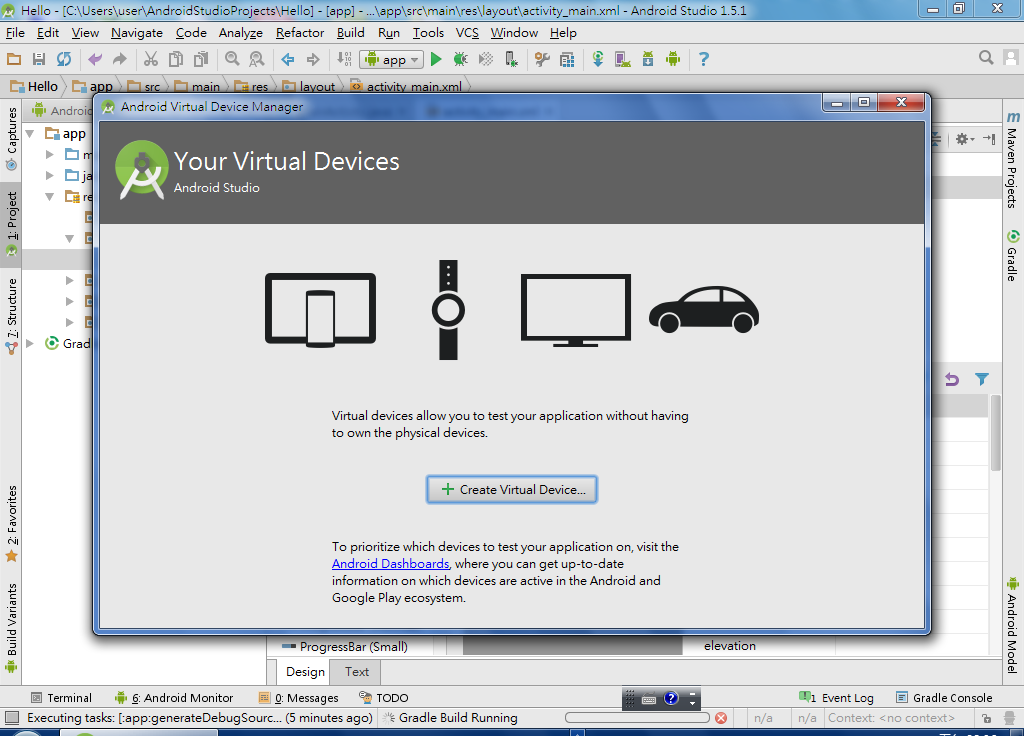Click the Search Everywhere magnifier icon
Viewport: 1024px width, 736px height.
pyautogui.click(x=986, y=58)
